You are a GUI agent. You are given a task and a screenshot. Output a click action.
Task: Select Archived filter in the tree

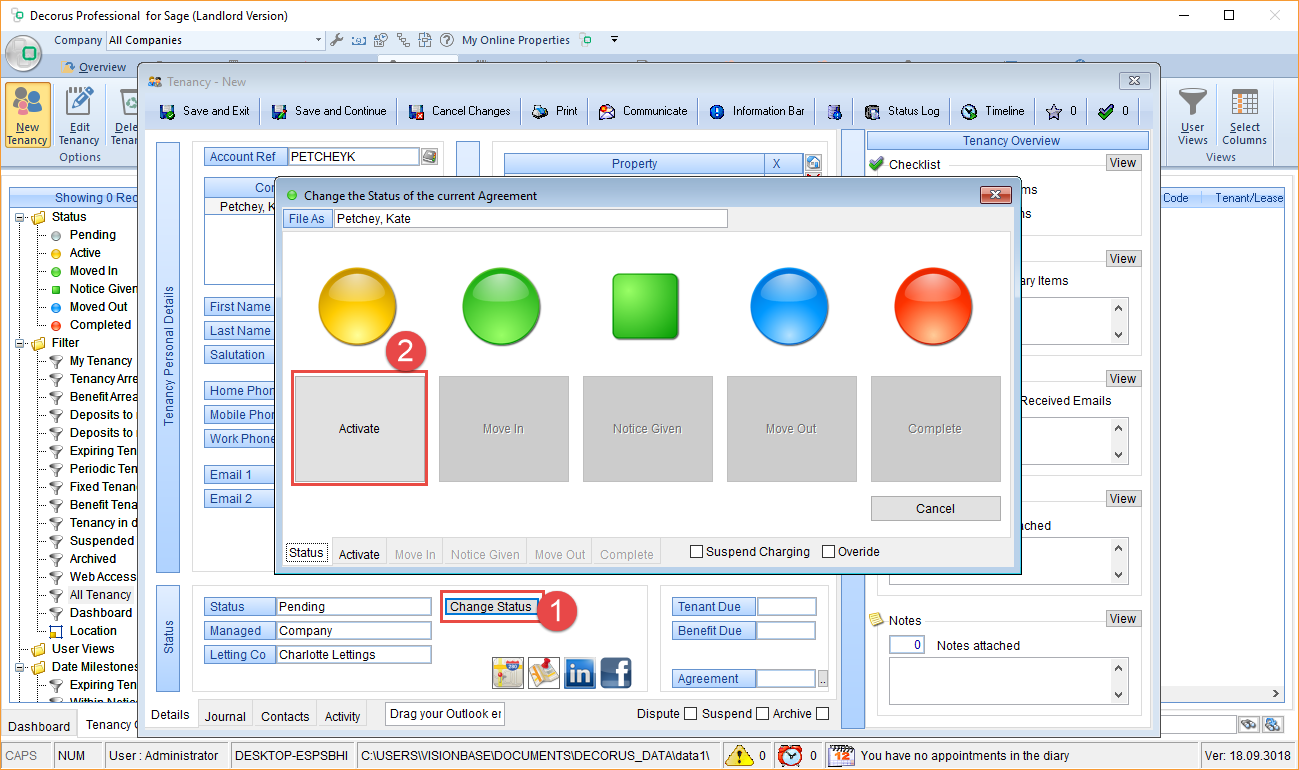[93, 559]
